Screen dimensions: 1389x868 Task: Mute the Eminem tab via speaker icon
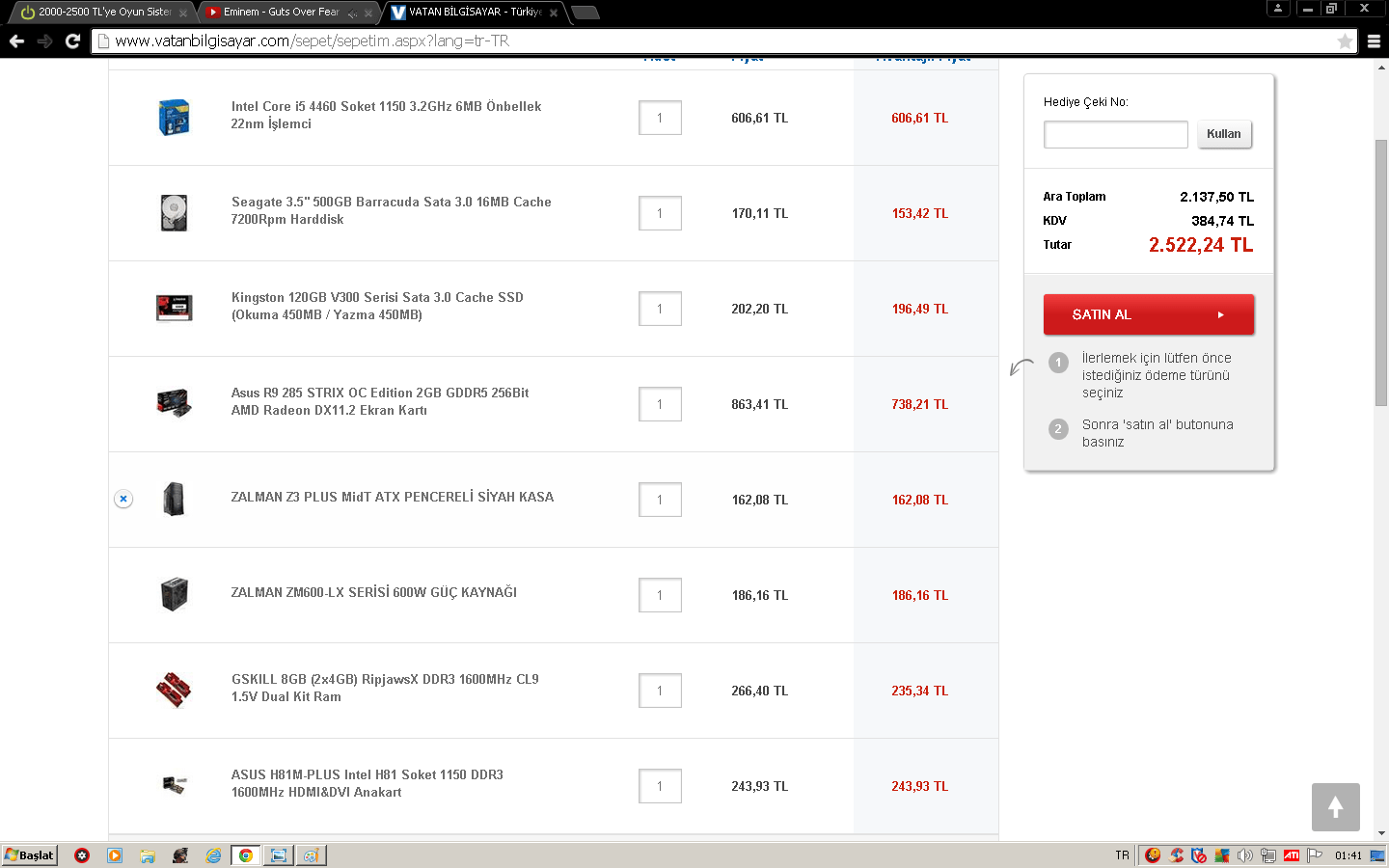point(352,13)
